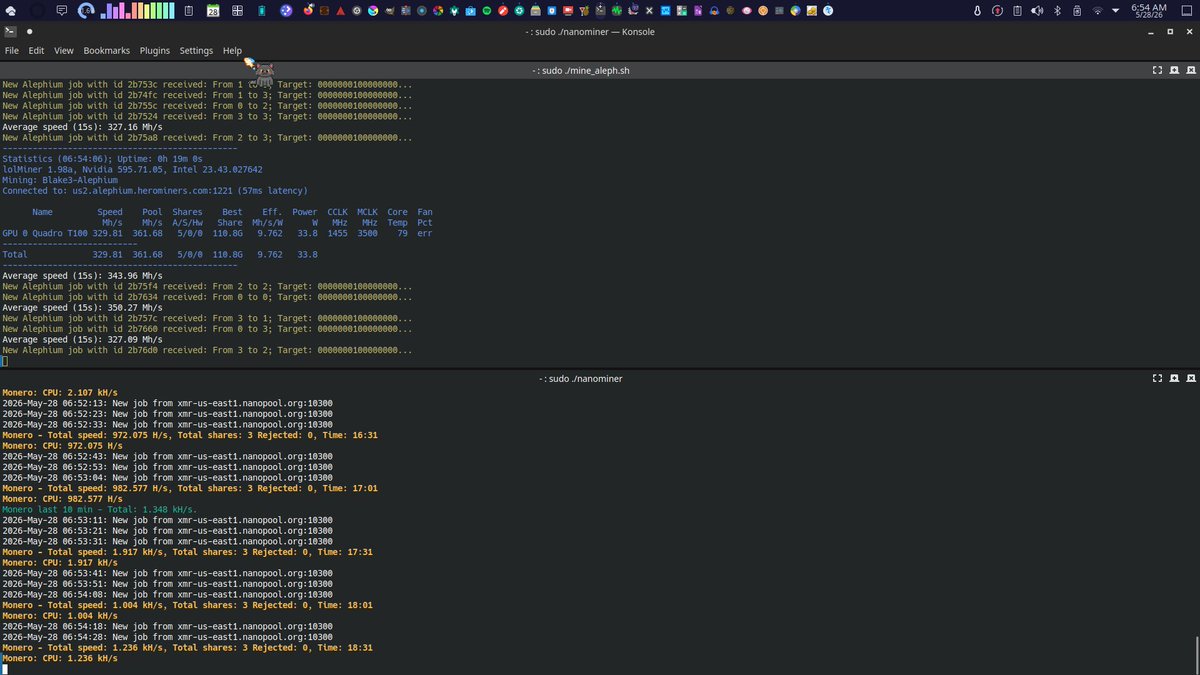Click 'Average speed (15s): 350.27 Mh/s' line
Viewport: 1200px width, 675px height.
82,308
